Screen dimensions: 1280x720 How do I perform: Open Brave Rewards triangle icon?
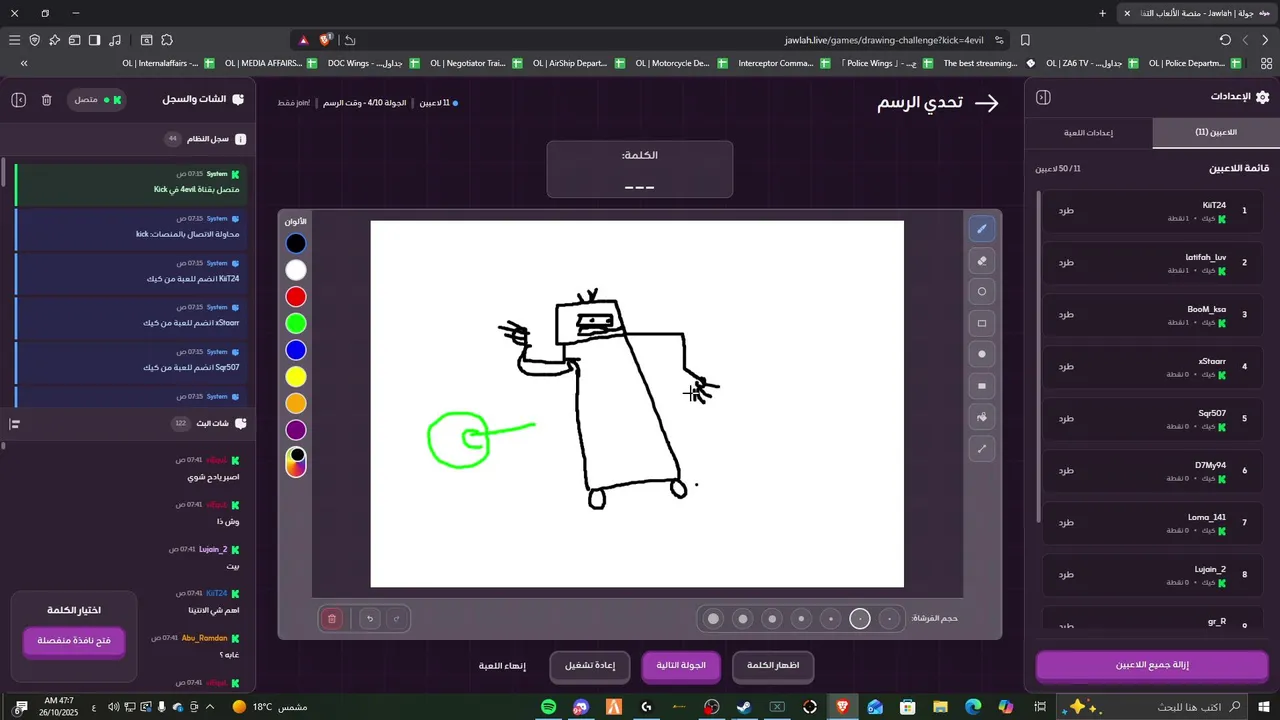303,40
